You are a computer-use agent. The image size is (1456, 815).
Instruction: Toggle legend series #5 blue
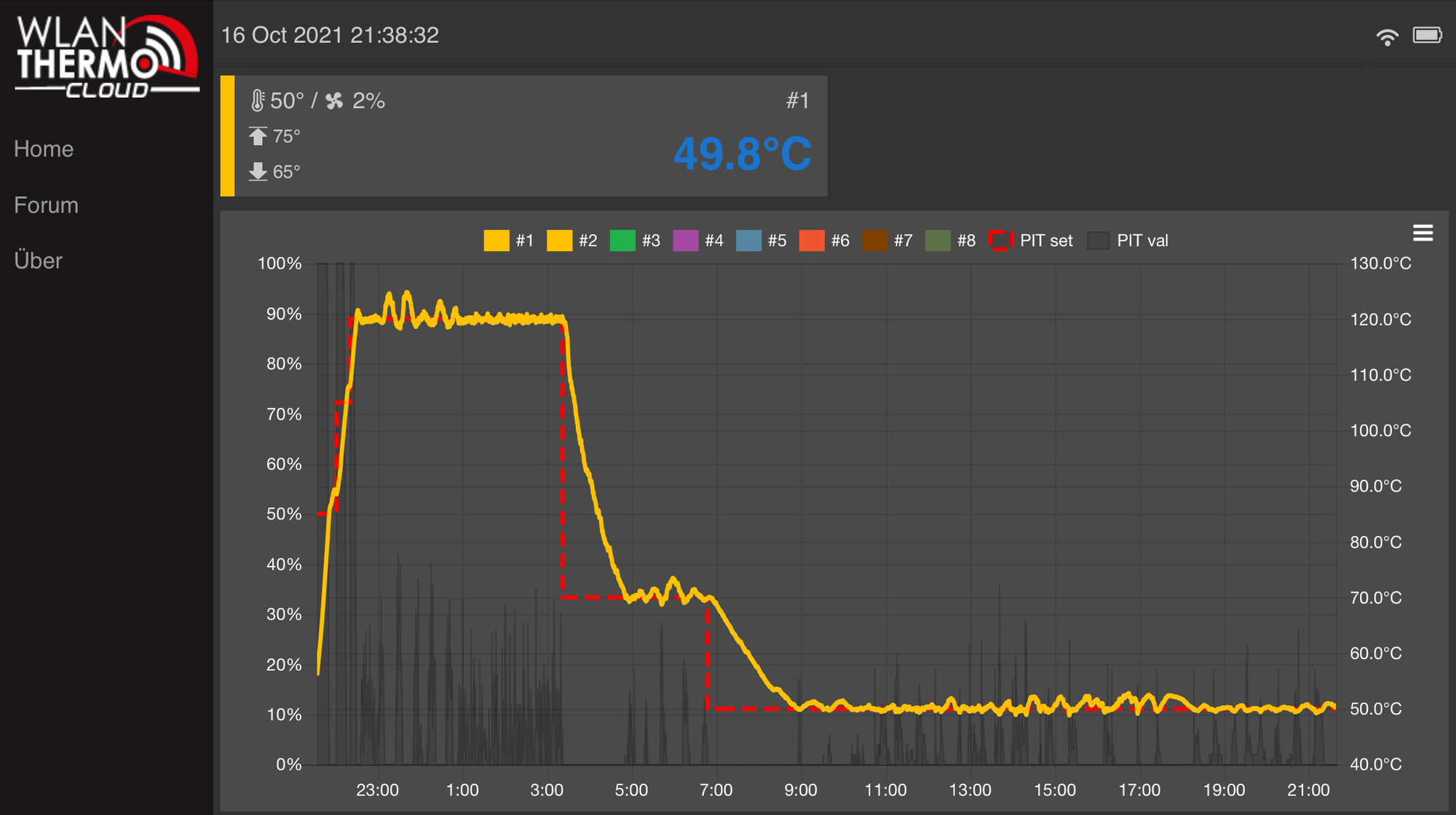point(761,241)
